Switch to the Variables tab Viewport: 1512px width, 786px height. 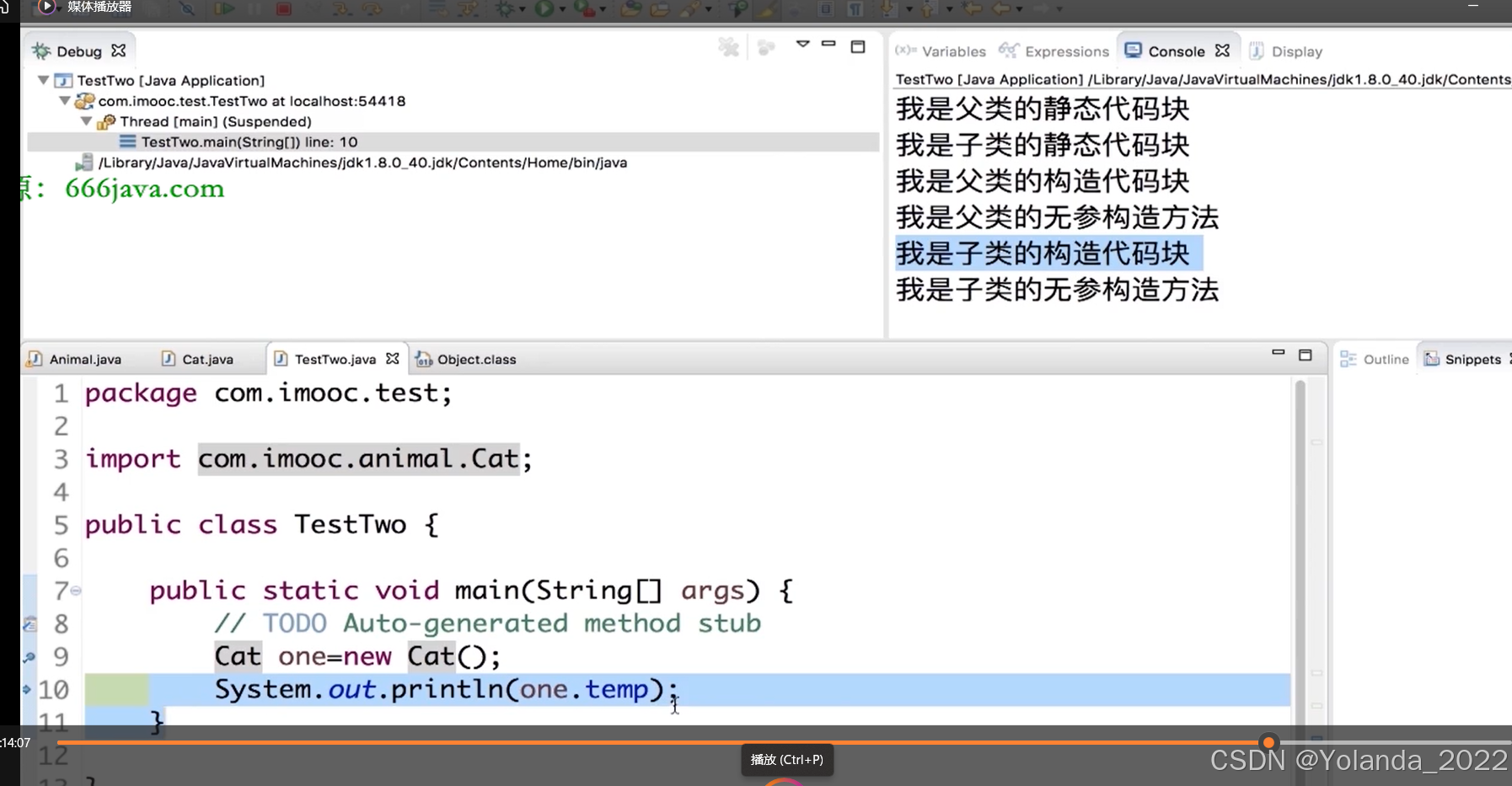(x=941, y=51)
